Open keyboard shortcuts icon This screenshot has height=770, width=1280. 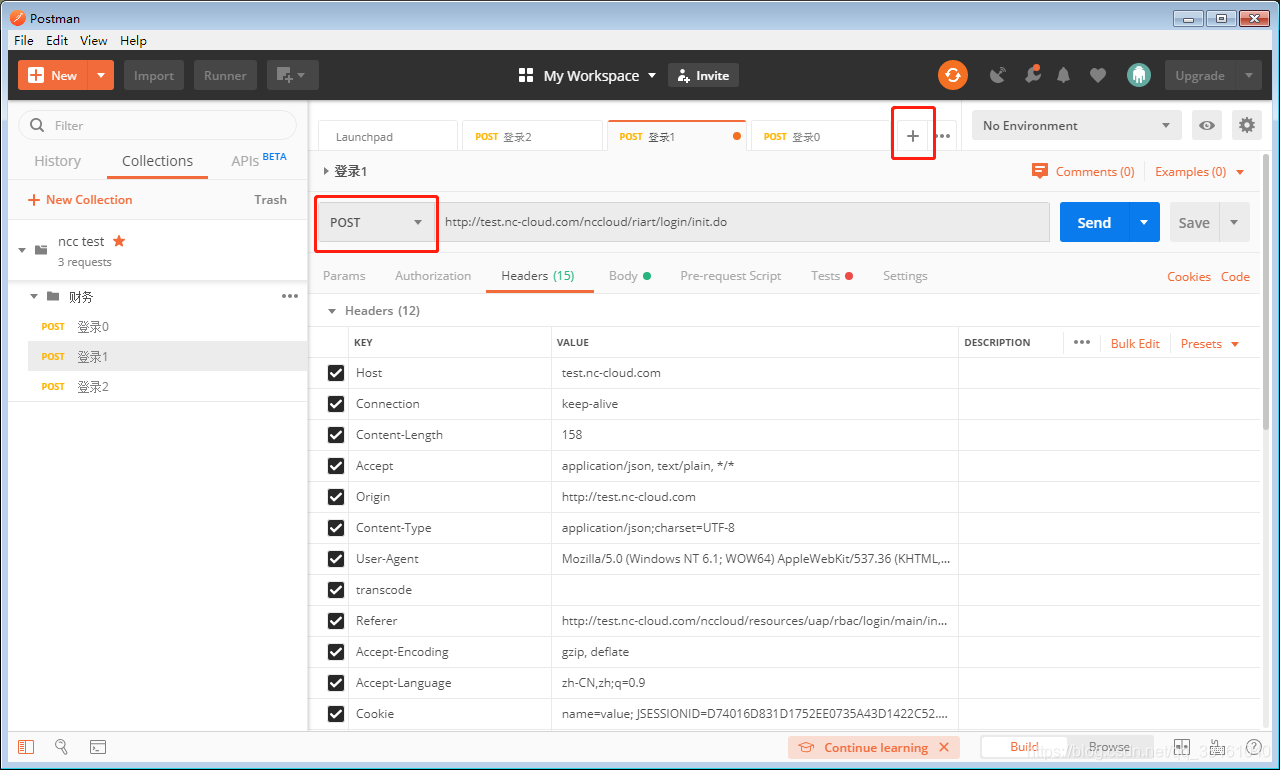coord(1217,747)
